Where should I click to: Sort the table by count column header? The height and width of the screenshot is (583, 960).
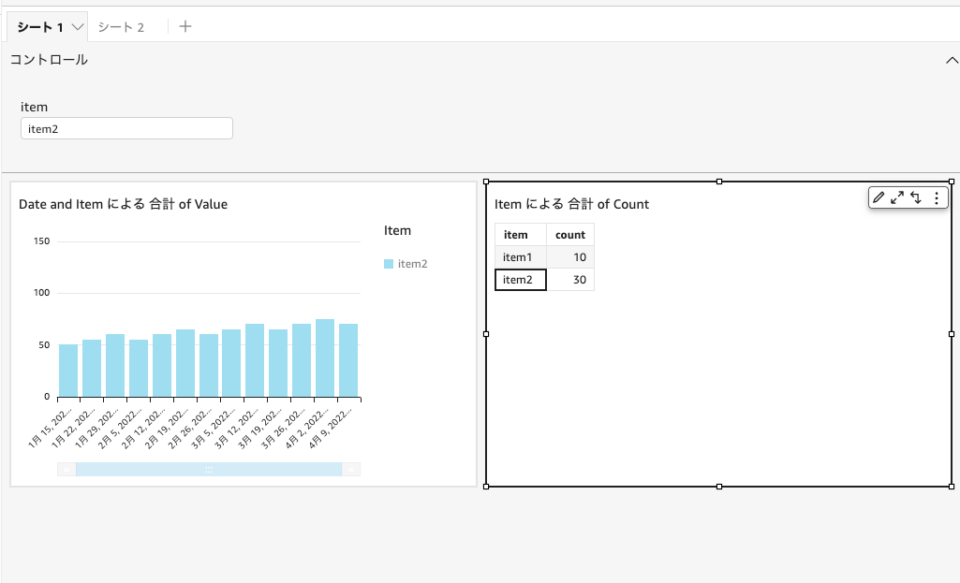[x=569, y=234]
